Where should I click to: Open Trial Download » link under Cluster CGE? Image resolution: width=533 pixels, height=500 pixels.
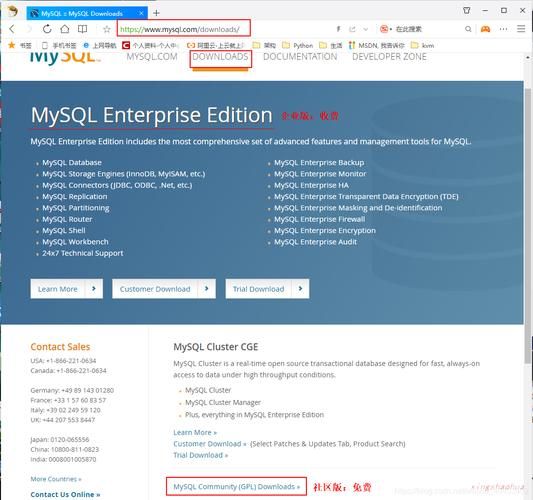click(201, 455)
